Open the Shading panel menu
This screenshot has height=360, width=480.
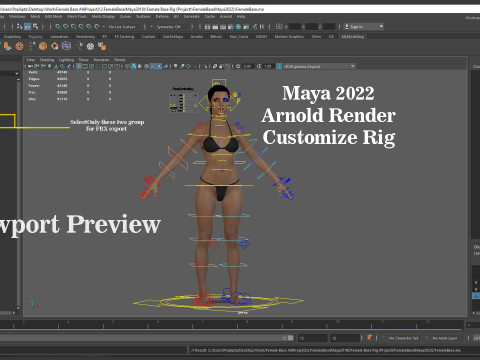pyautogui.click(x=47, y=60)
